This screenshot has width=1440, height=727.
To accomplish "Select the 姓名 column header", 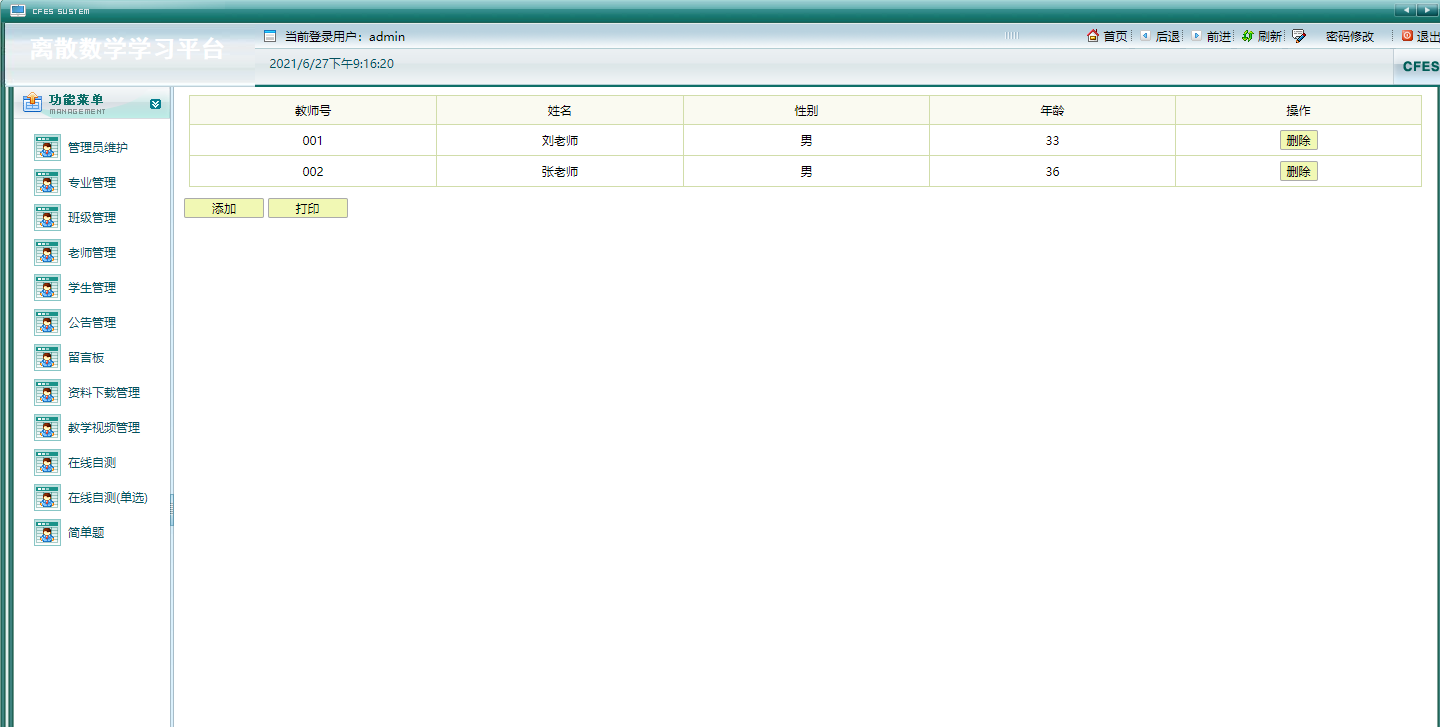I will click(560, 110).
